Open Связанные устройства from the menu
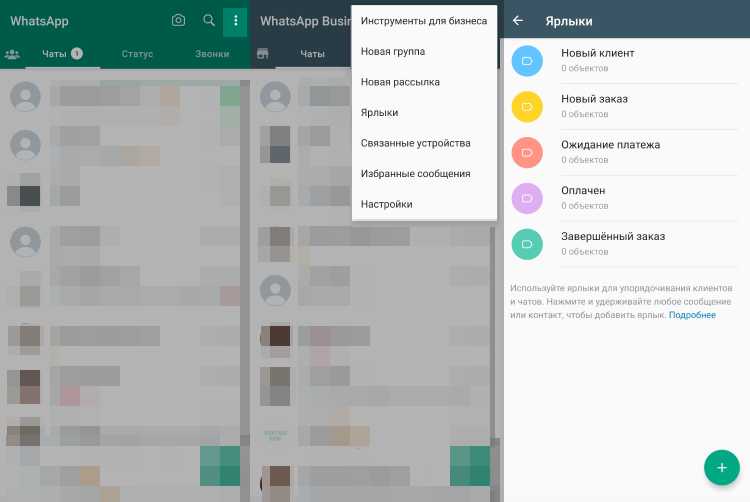Screen dimensions: 750x502 (424, 143)
